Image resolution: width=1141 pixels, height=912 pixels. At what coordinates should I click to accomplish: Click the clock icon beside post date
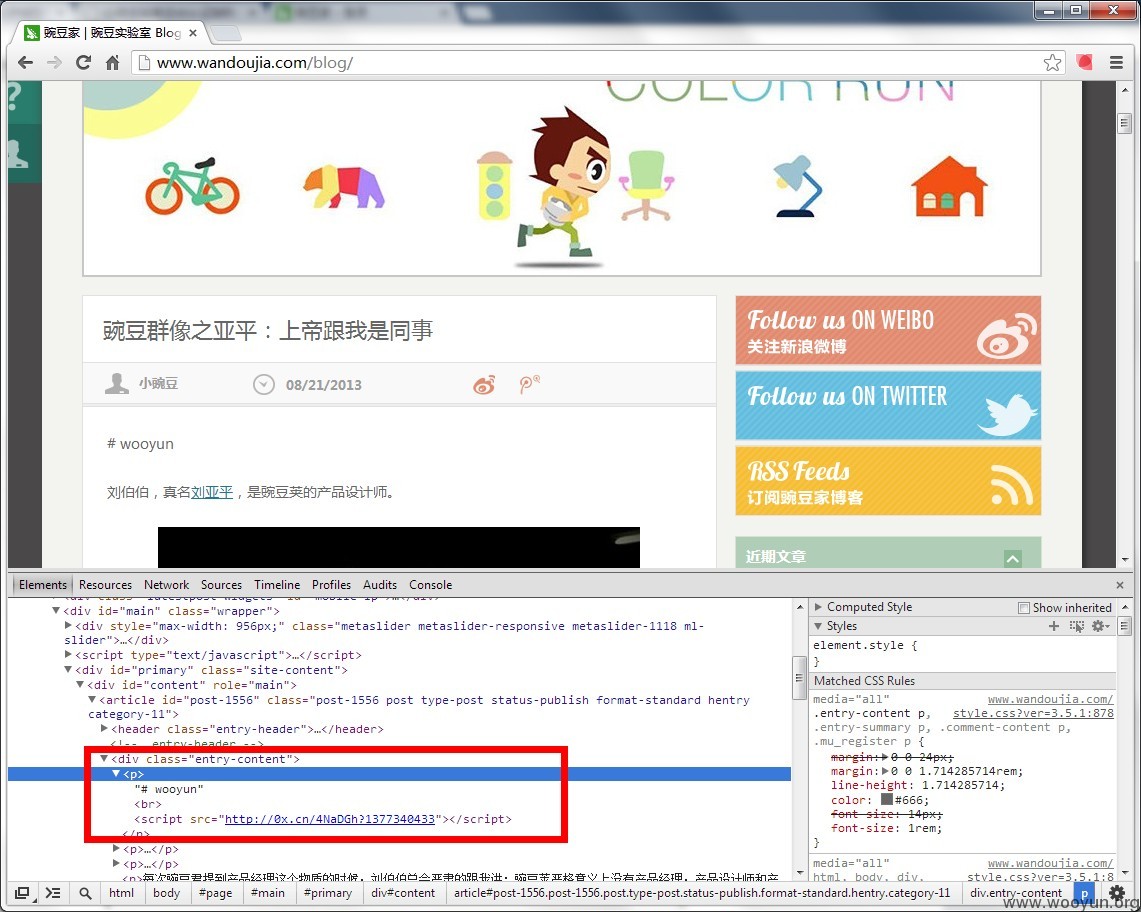tap(263, 384)
